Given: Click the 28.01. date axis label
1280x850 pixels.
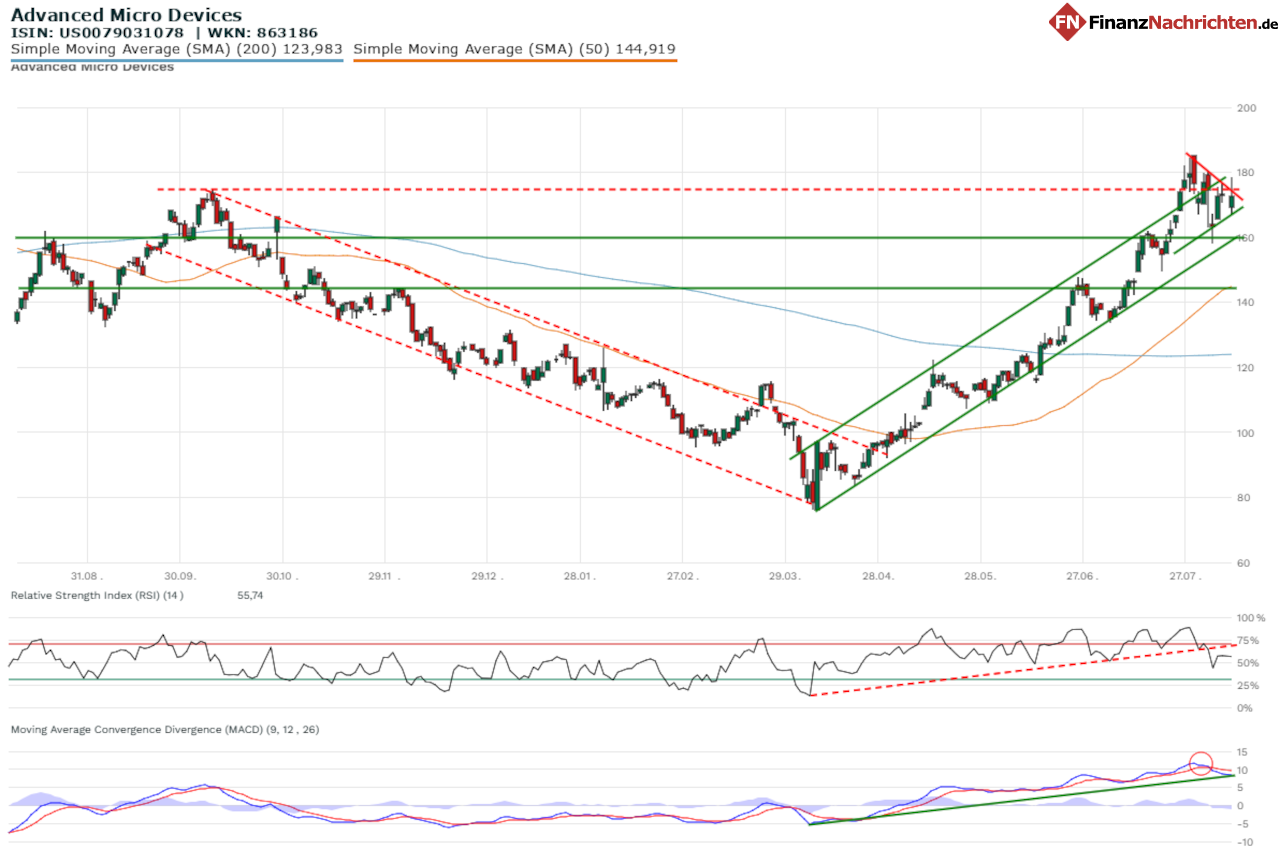Looking at the screenshot, I should point(579,576).
